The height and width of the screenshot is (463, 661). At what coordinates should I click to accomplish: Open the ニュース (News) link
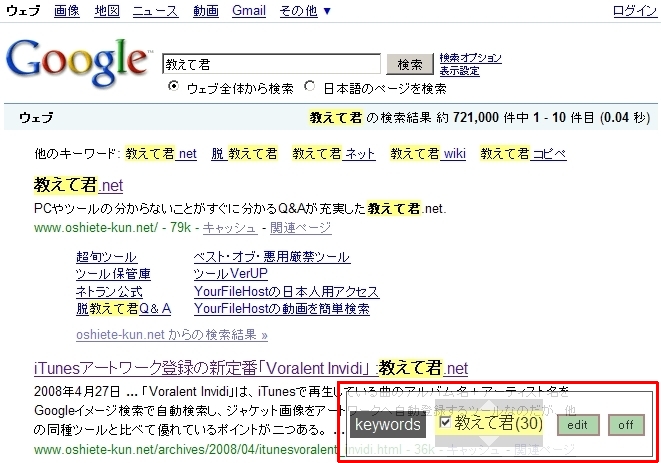(x=156, y=11)
